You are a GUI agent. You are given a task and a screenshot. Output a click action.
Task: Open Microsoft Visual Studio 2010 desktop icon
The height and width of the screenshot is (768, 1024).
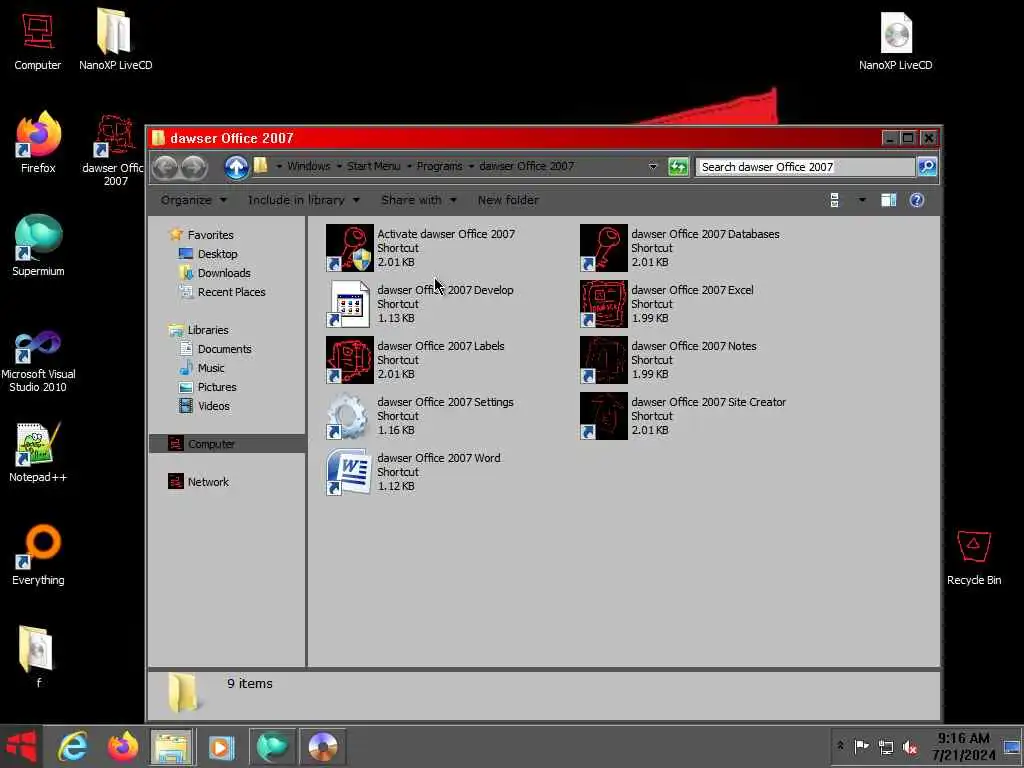click(38, 361)
